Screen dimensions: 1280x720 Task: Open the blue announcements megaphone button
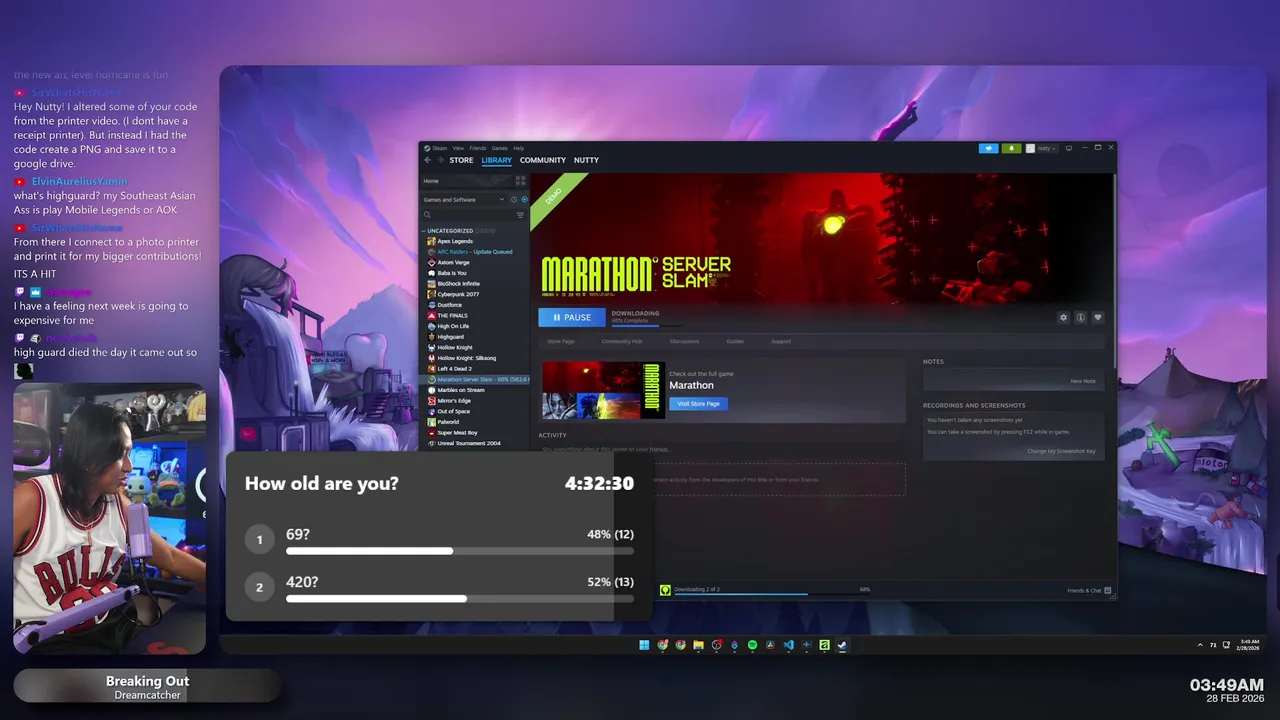coord(989,148)
